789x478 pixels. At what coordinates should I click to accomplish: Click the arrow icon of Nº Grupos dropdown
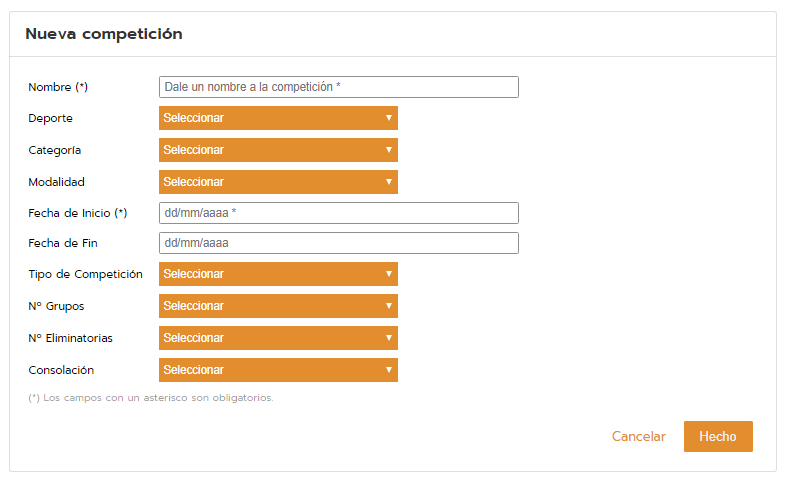click(389, 306)
